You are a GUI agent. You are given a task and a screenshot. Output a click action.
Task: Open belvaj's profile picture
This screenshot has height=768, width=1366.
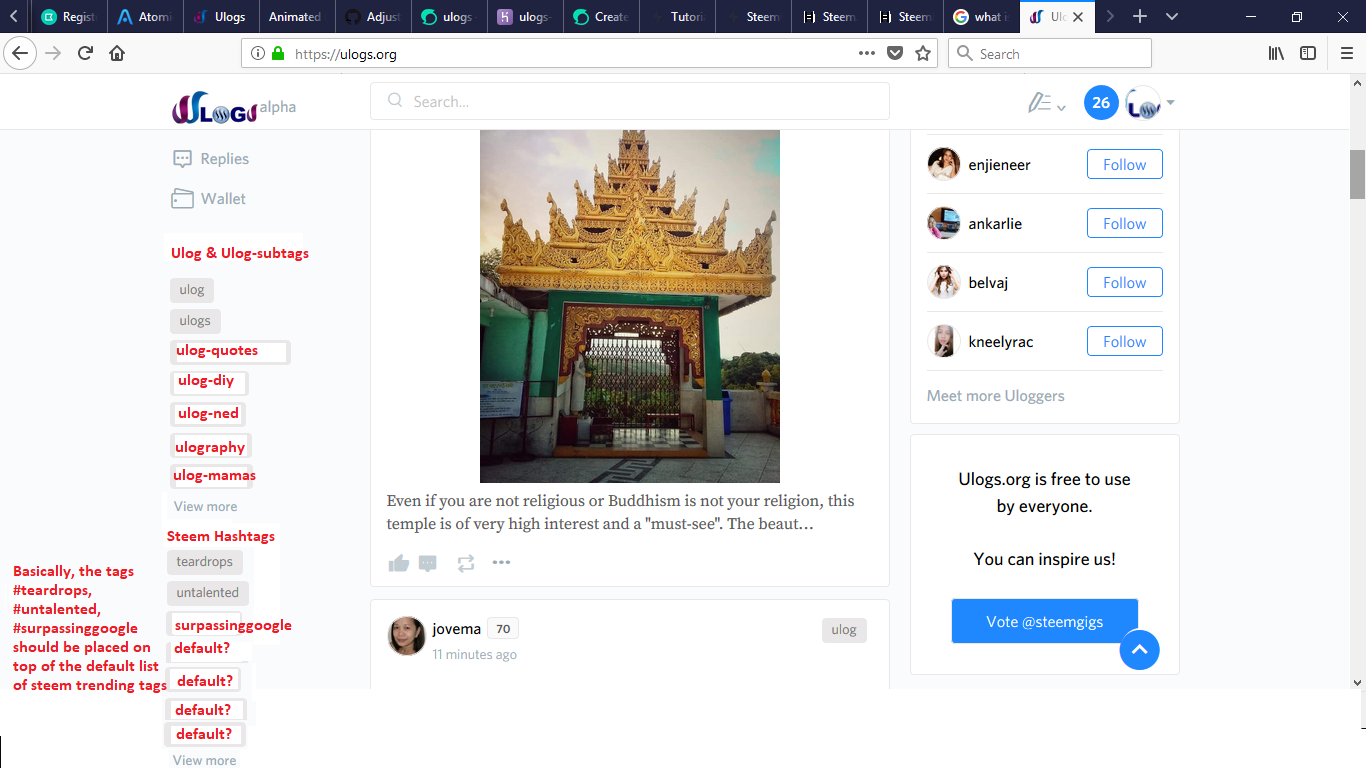pos(944,282)
